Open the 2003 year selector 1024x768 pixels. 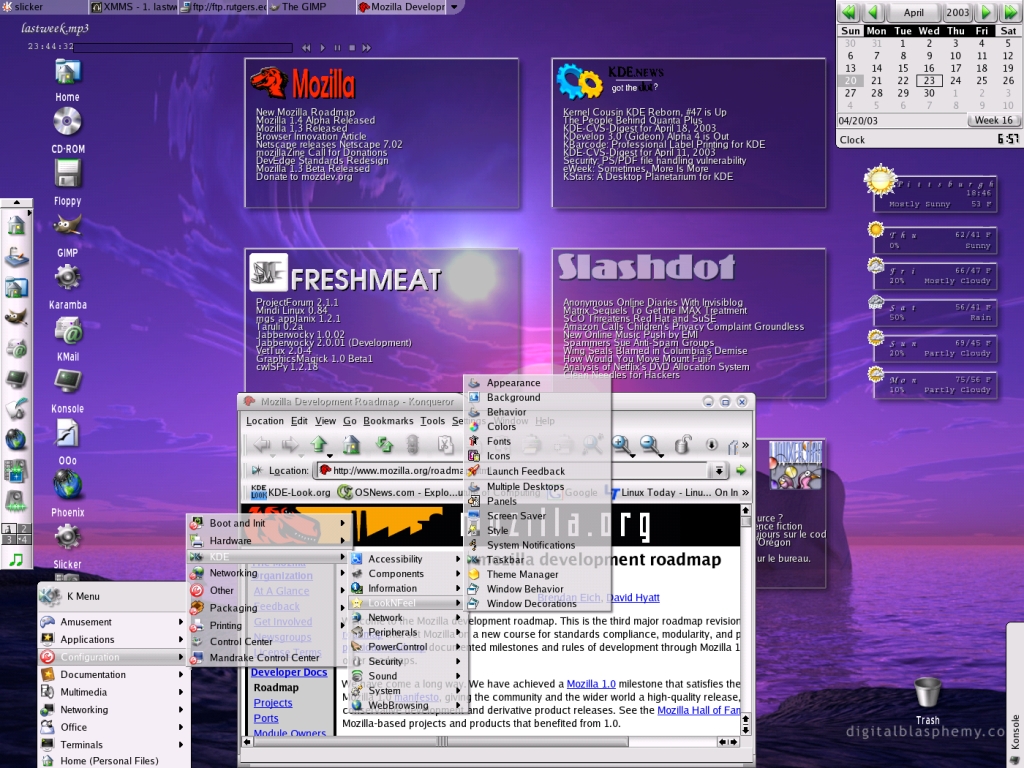pyautogui.click(x=958, y=12)
